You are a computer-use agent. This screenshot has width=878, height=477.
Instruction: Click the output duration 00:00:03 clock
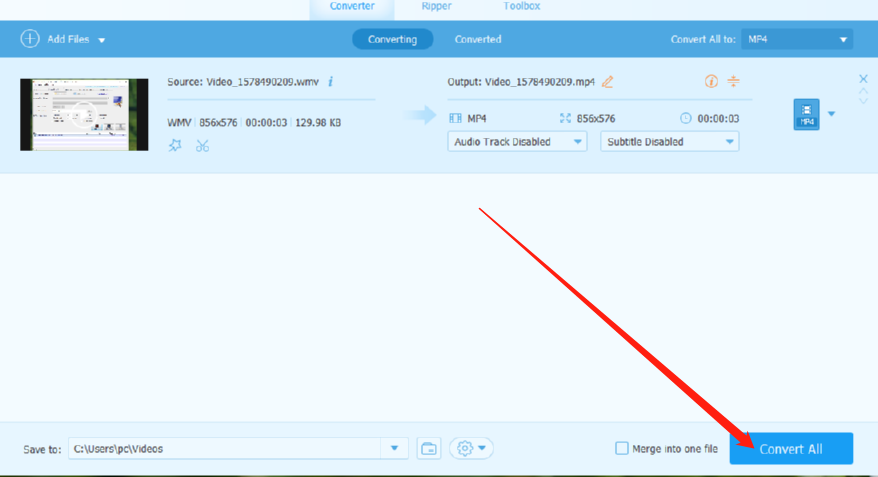point(686,118)
